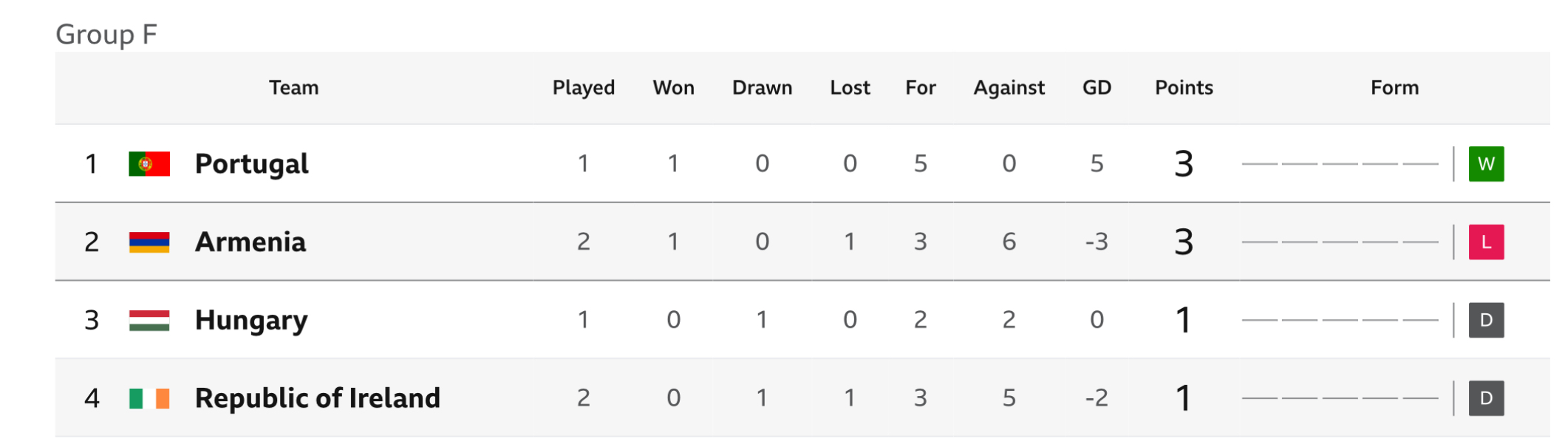Click Portugal's points total of 3
Image resolution: width=1568 pixels, height=447 pixels.
(1184, 164)
